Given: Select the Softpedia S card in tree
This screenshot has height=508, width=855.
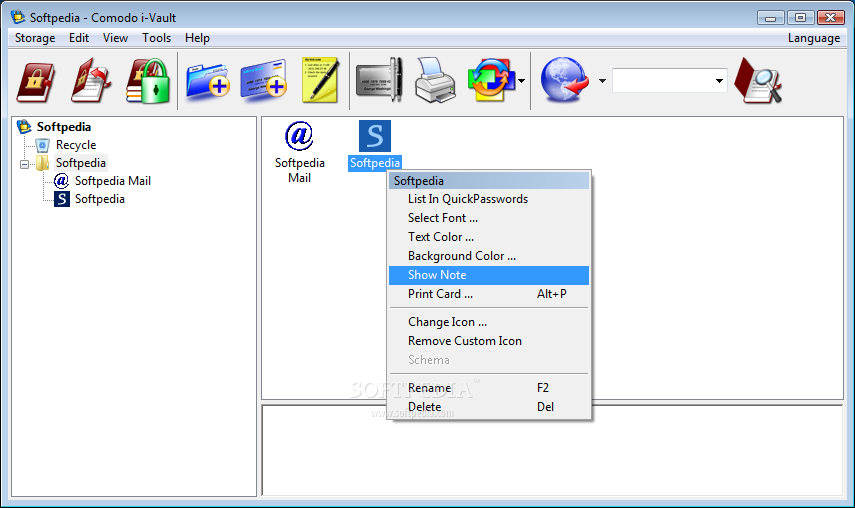Looking at the screenshot, I should pyautogui.click(x=100, y=199).
